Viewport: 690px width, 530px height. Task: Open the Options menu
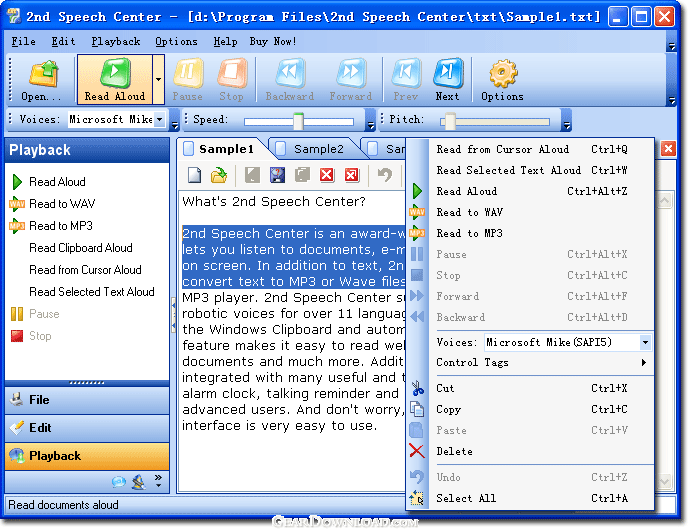(176, 41)
